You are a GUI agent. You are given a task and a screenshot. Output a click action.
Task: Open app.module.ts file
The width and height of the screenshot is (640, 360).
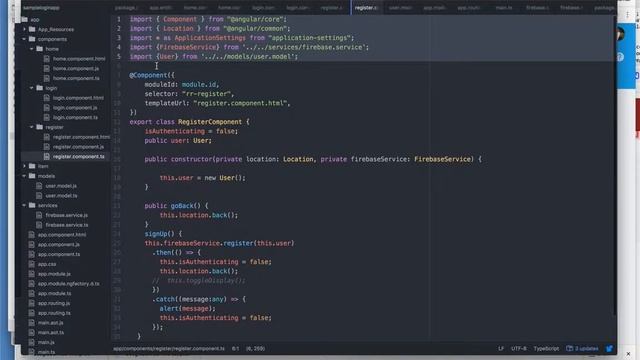[54, 293]
